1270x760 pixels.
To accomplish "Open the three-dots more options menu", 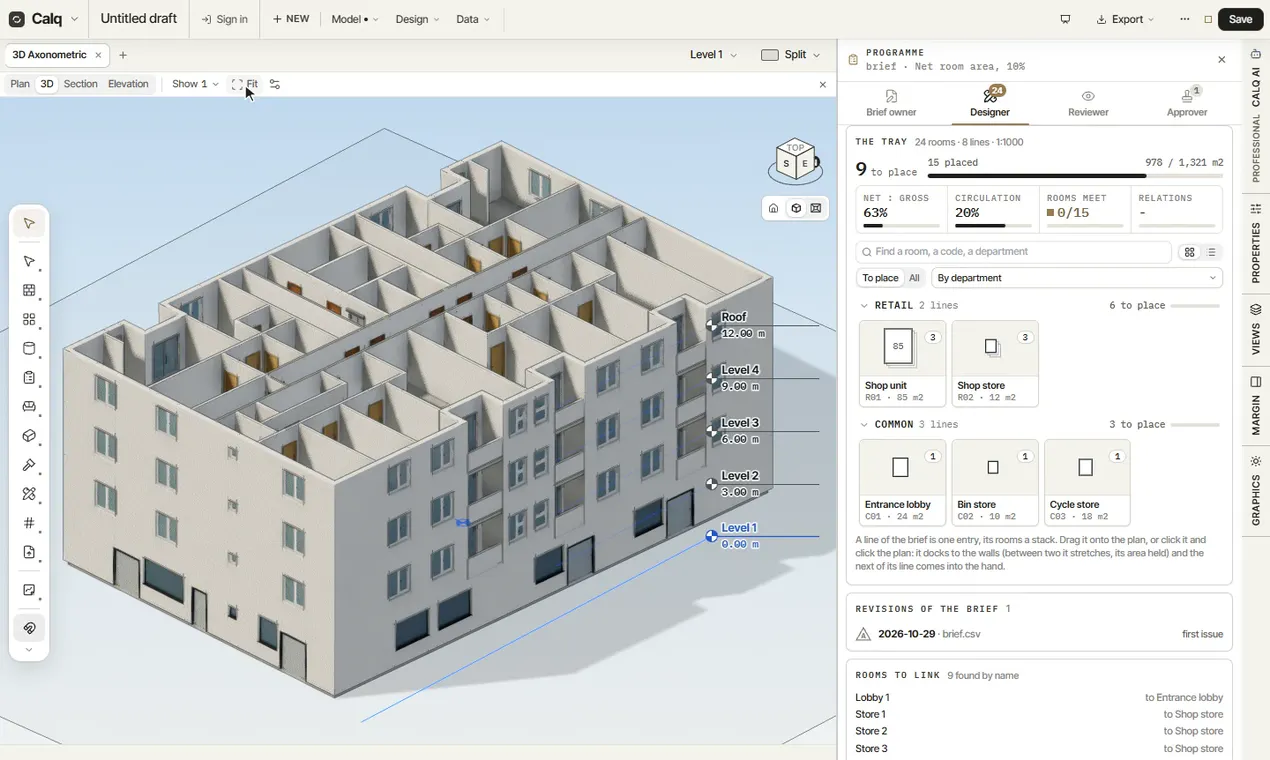I will pos(1185,19).
